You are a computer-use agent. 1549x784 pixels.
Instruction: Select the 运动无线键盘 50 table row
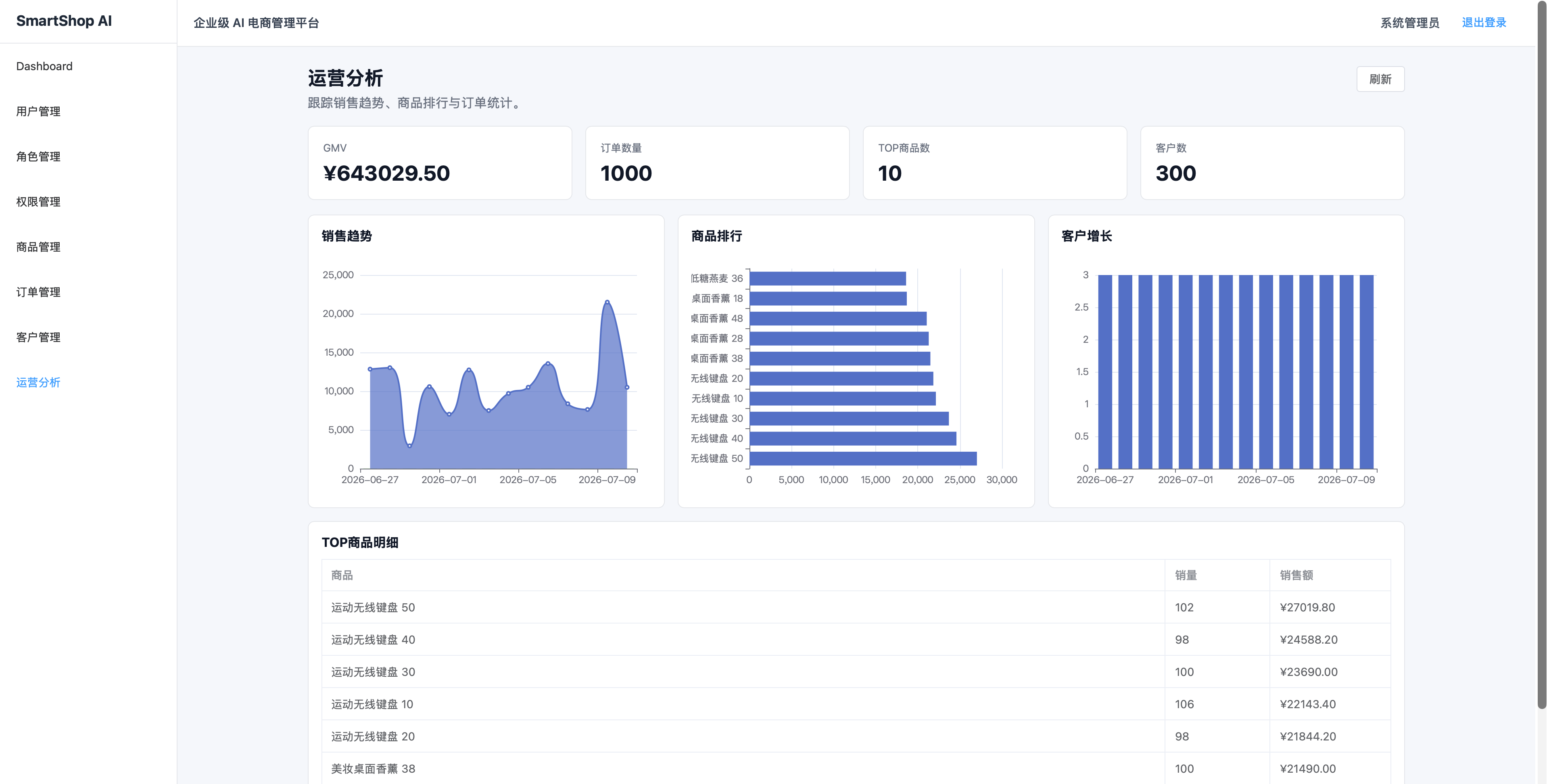coord(856,607)
